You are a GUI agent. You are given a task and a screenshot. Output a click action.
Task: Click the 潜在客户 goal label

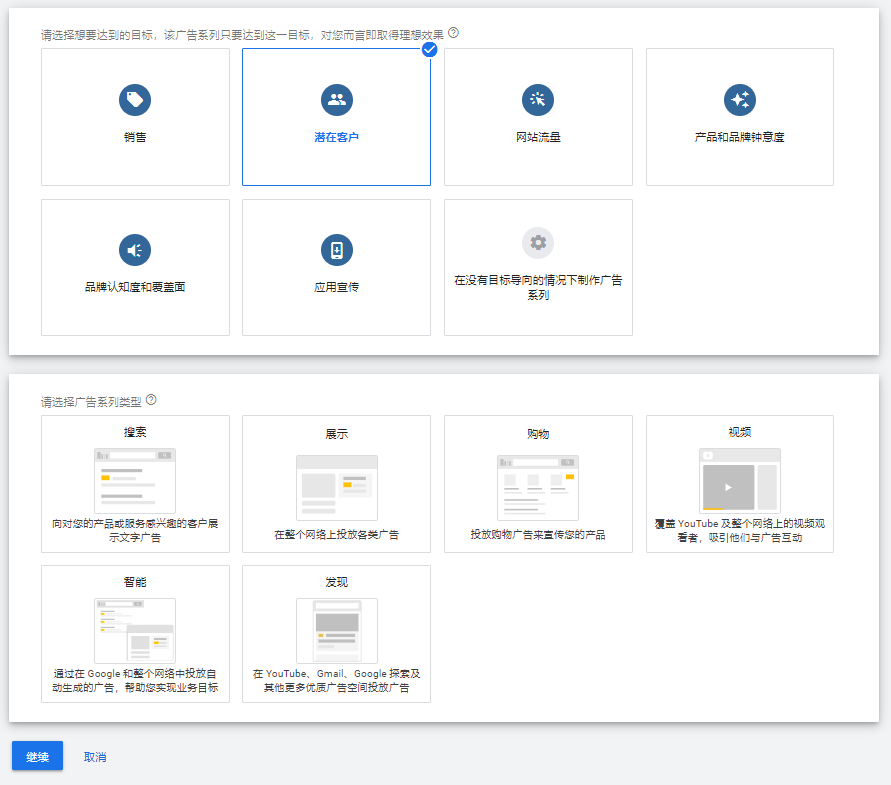coord(336,137)
